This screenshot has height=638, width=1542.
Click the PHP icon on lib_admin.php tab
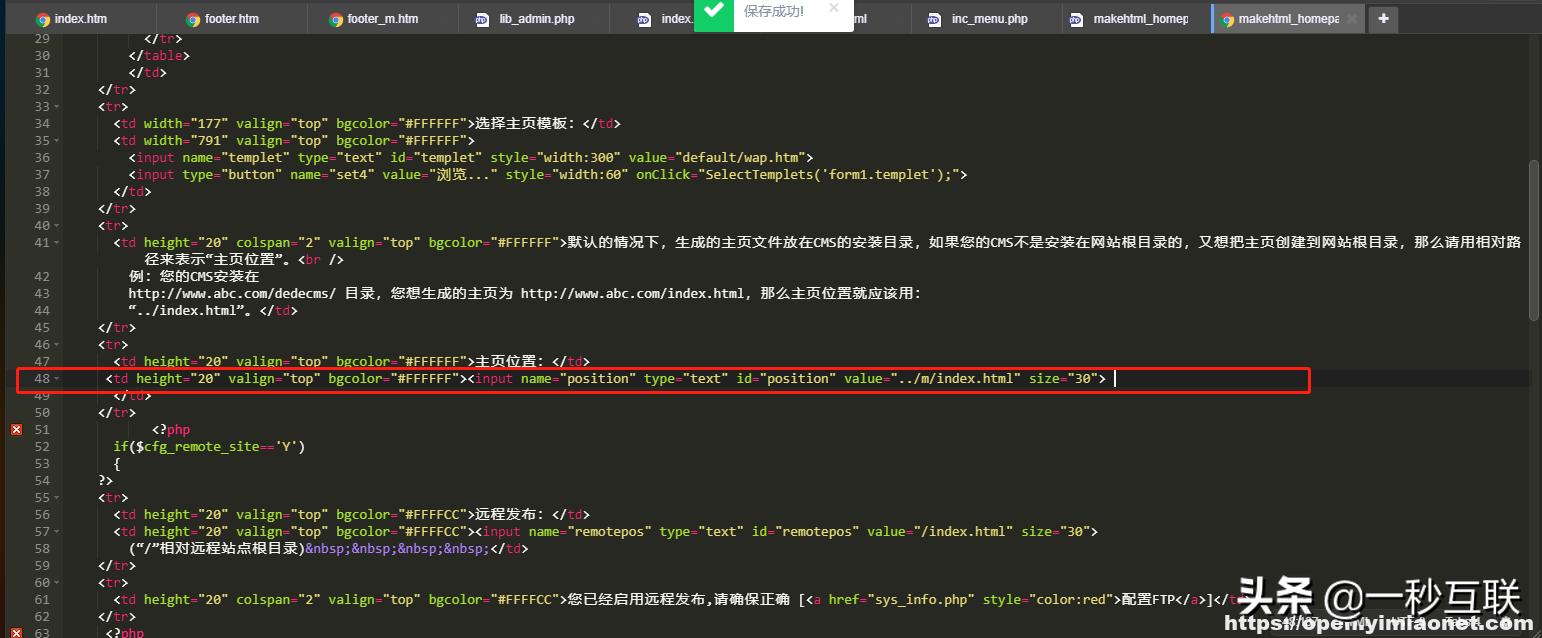tap(481, 18)
